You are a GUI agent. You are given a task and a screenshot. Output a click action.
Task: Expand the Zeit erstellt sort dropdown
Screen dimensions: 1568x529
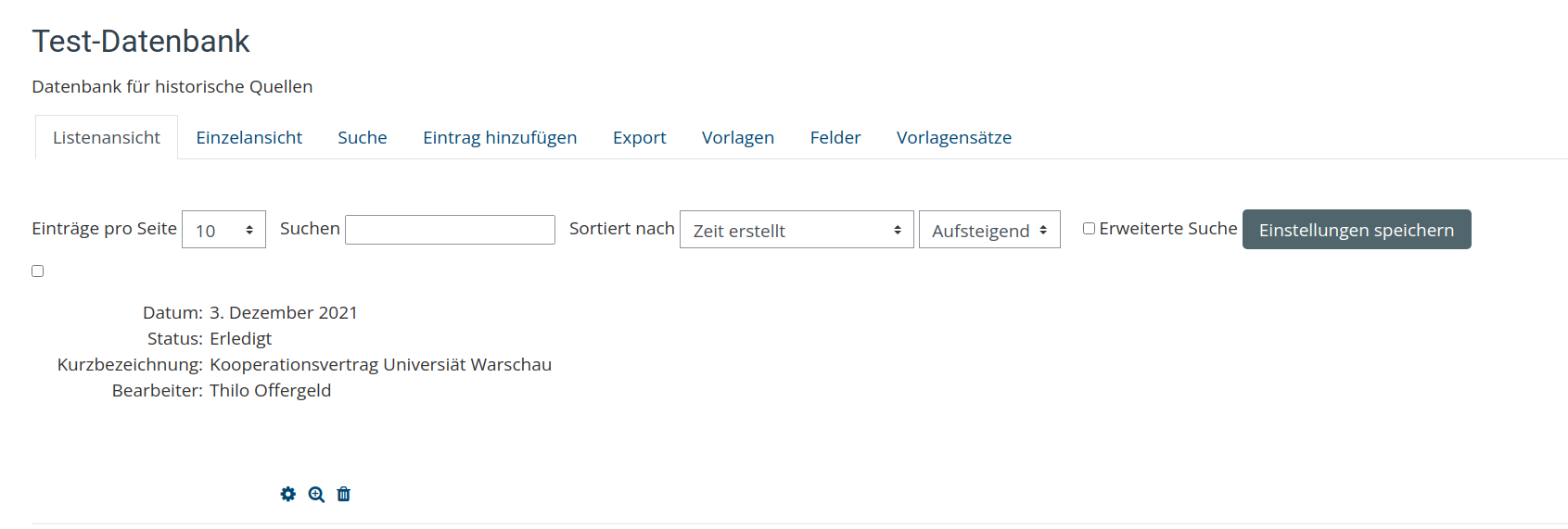(x=797, y=230)
